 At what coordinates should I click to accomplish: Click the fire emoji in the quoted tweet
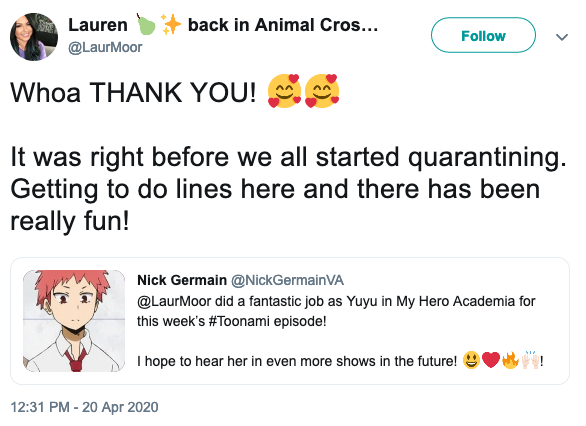[511, 361]
